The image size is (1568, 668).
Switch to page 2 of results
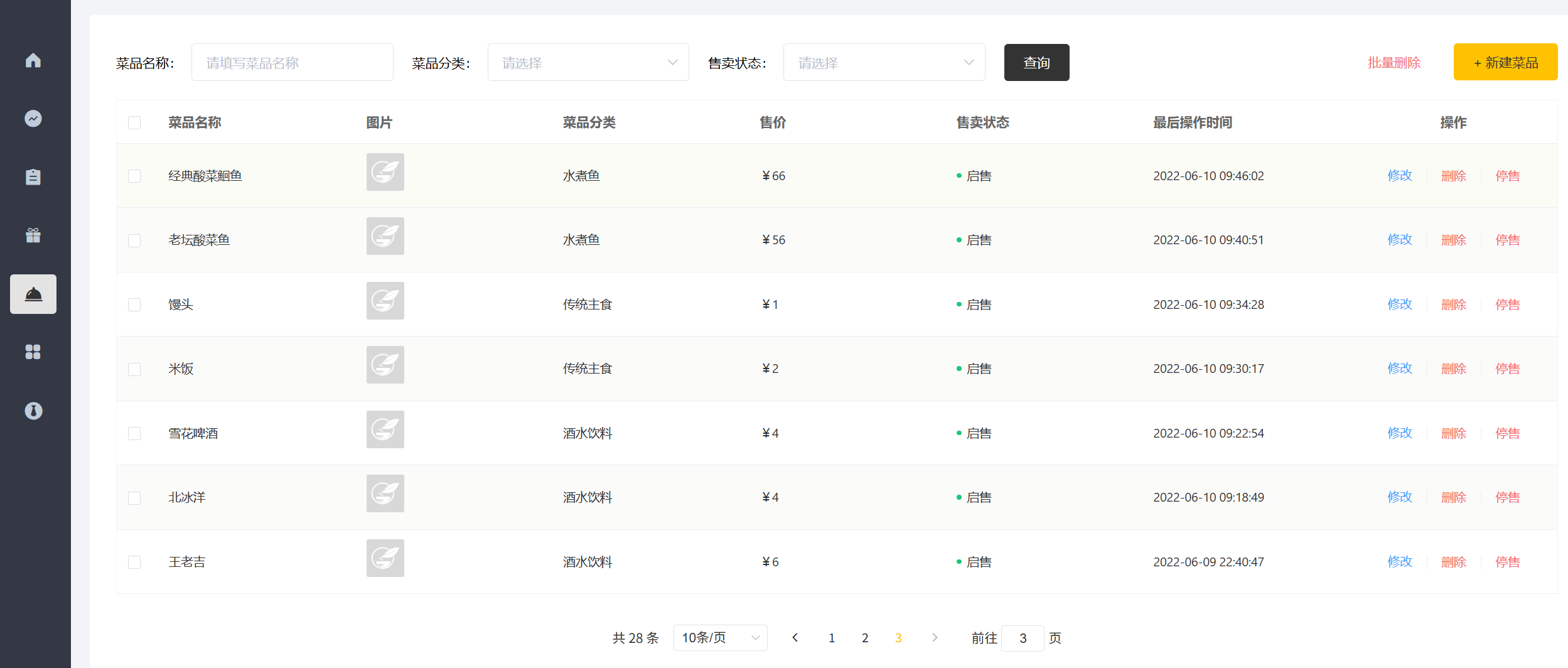(x=865, y=638)
